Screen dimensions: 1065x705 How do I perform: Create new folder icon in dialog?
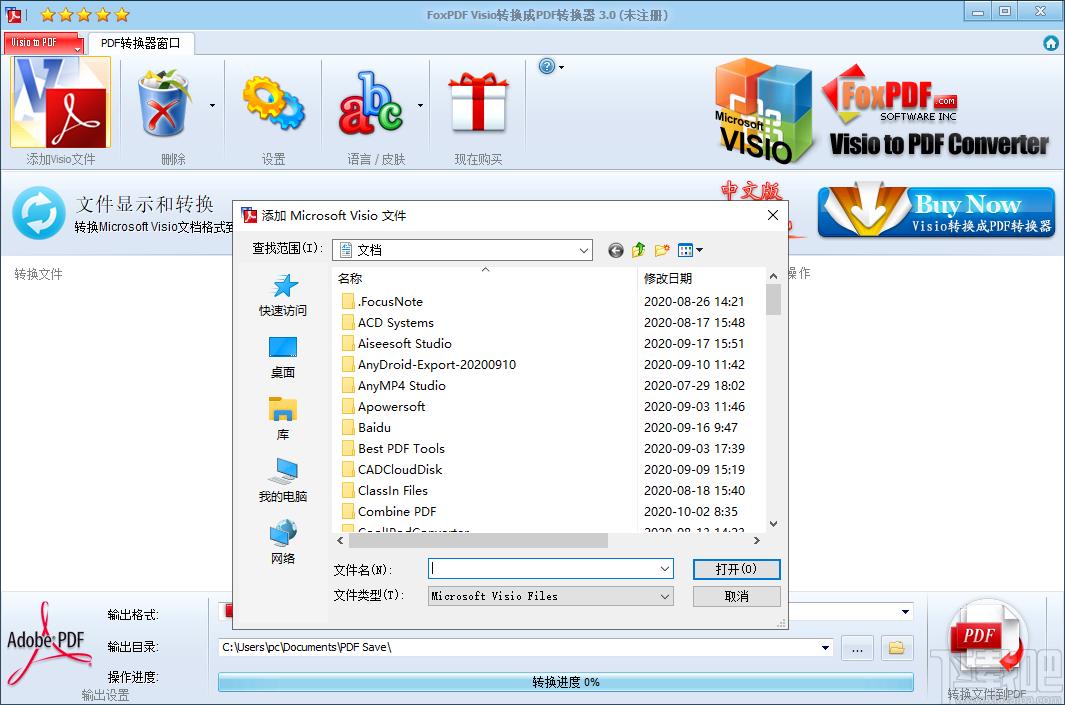pos(662,251)
